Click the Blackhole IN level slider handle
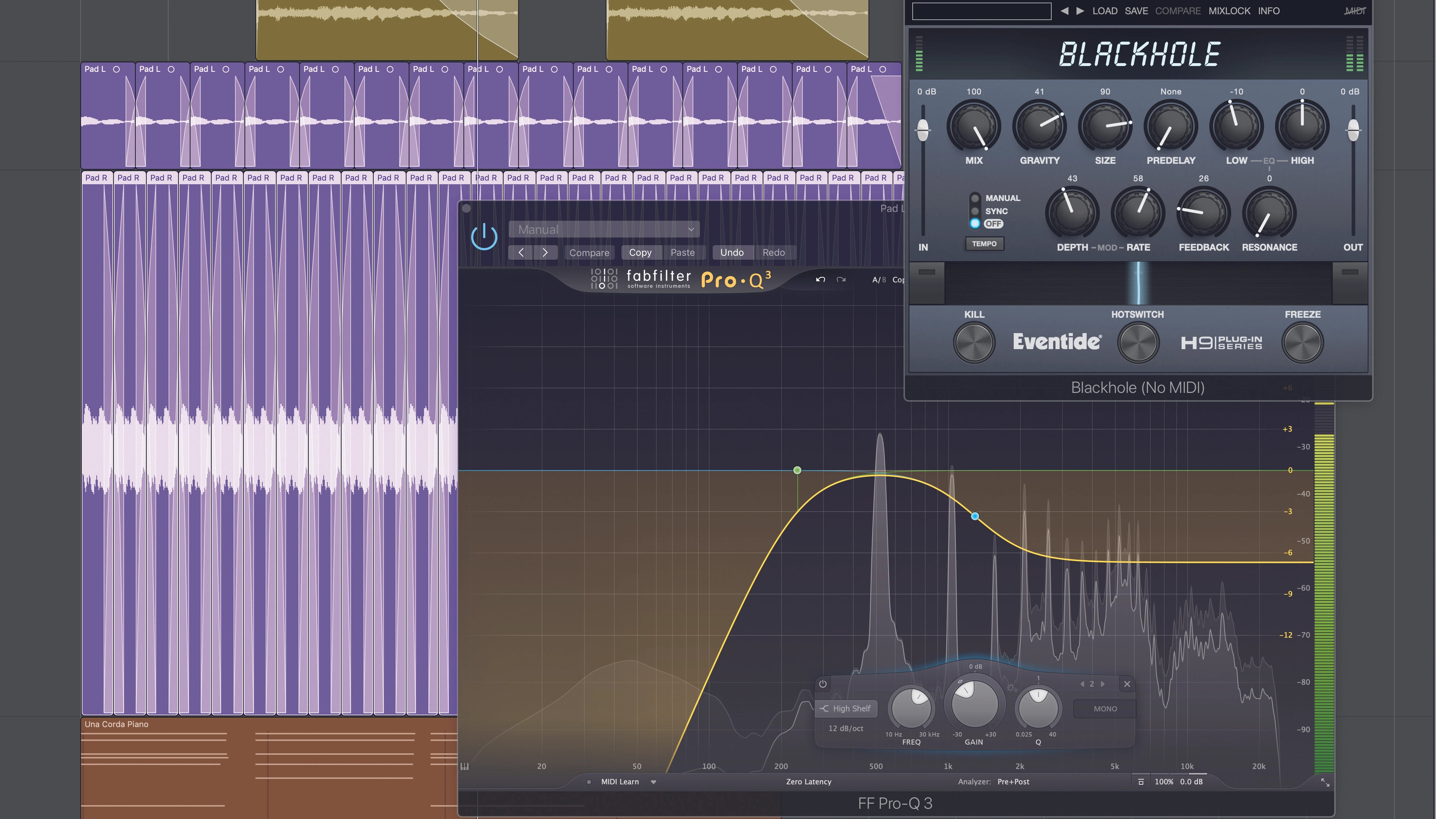 (x=922, y=131)
